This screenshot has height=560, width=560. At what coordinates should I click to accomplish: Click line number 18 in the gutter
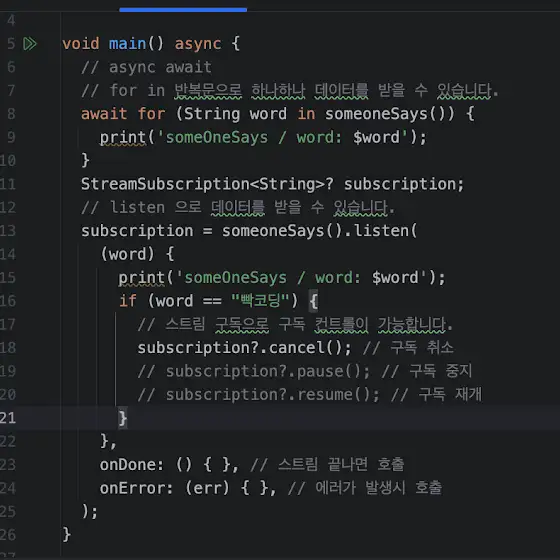tap(8, 348)
